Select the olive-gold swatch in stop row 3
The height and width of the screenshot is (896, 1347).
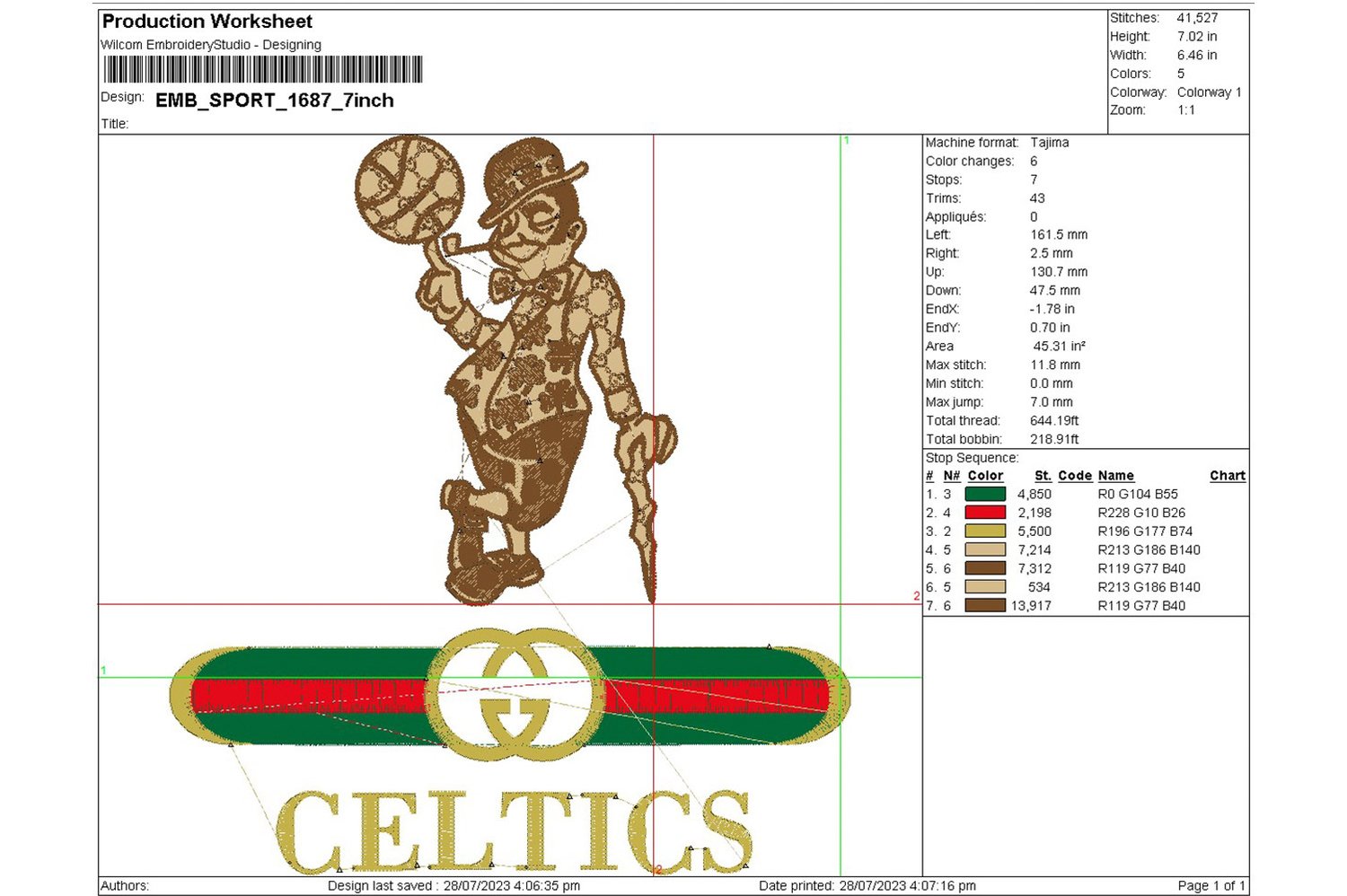coord(985,531)
